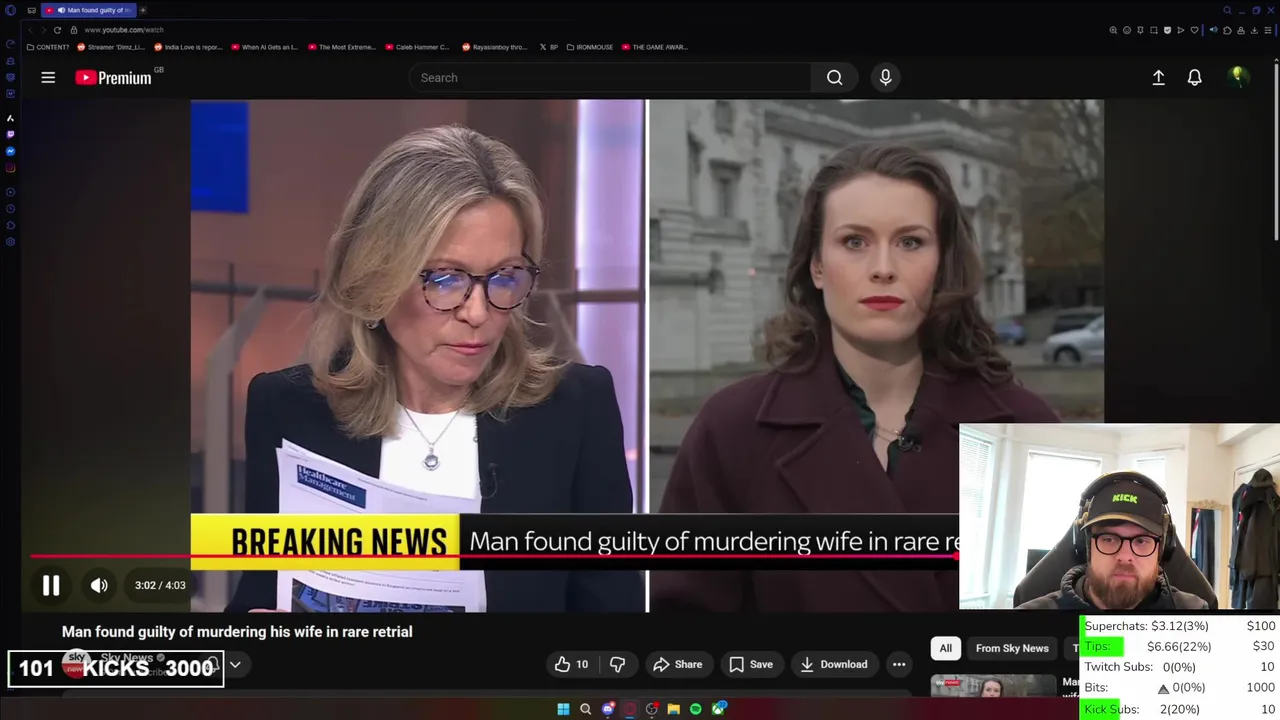Mute the video volume icon
Viewport: 1280px width, 720px height.
tap(99, 586)
